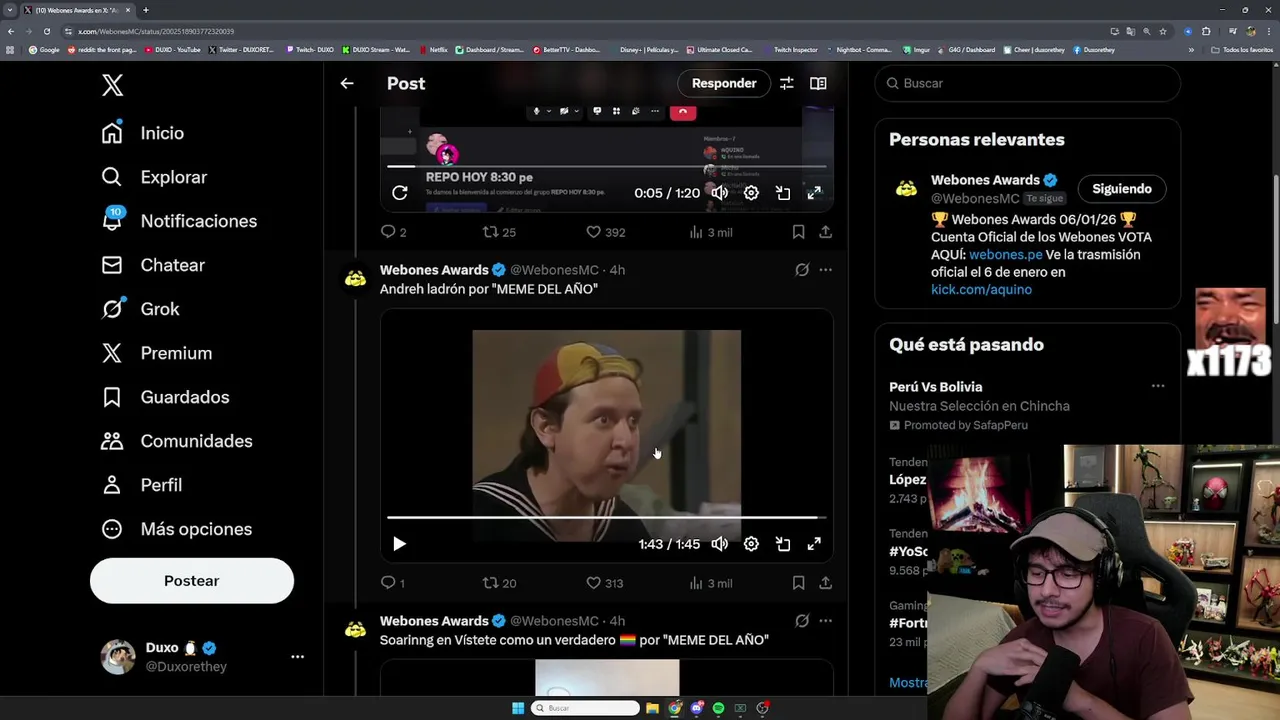1280x720 pixels.
Task: Open Chatear messages
Action: (x=153, y=265)
